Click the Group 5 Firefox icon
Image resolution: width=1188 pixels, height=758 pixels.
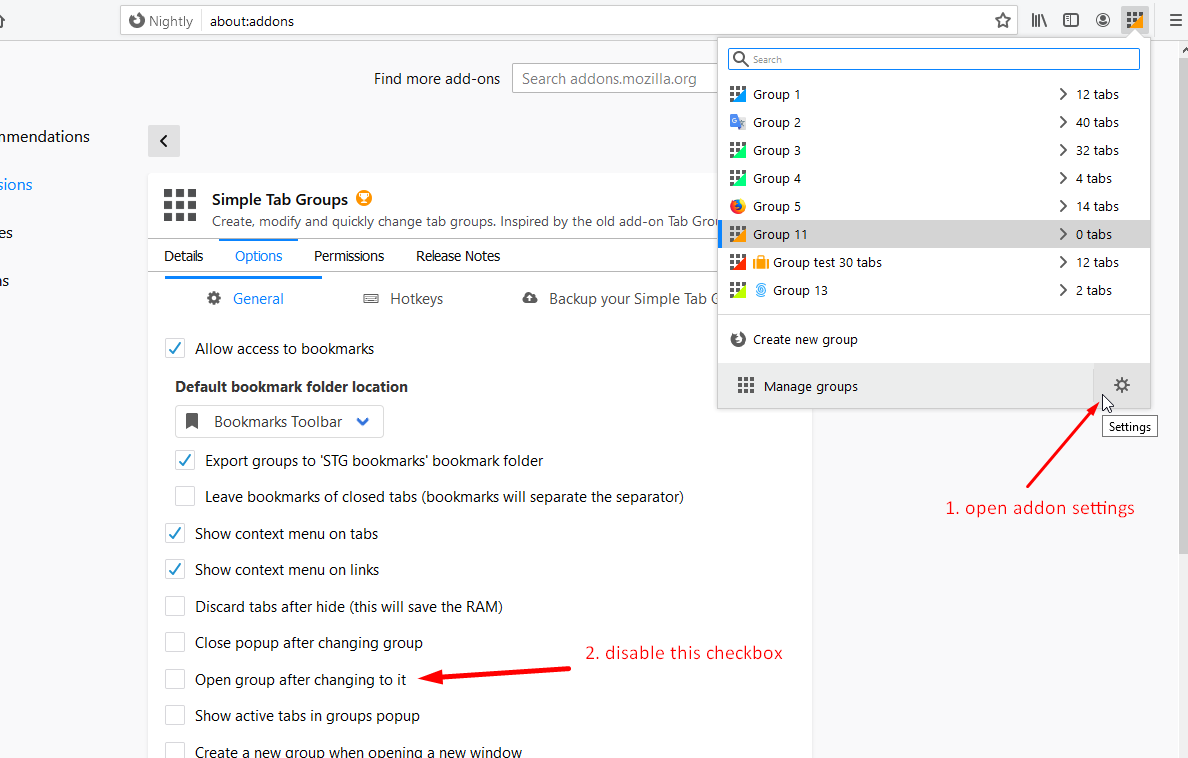737,206
